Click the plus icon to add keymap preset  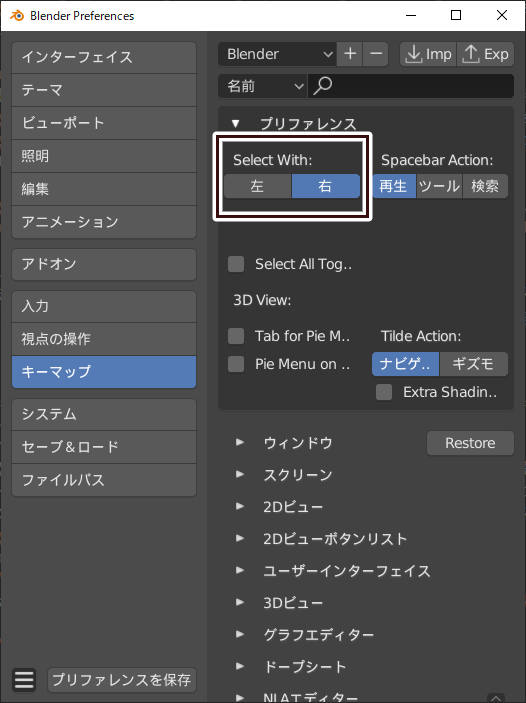point(350,54)
